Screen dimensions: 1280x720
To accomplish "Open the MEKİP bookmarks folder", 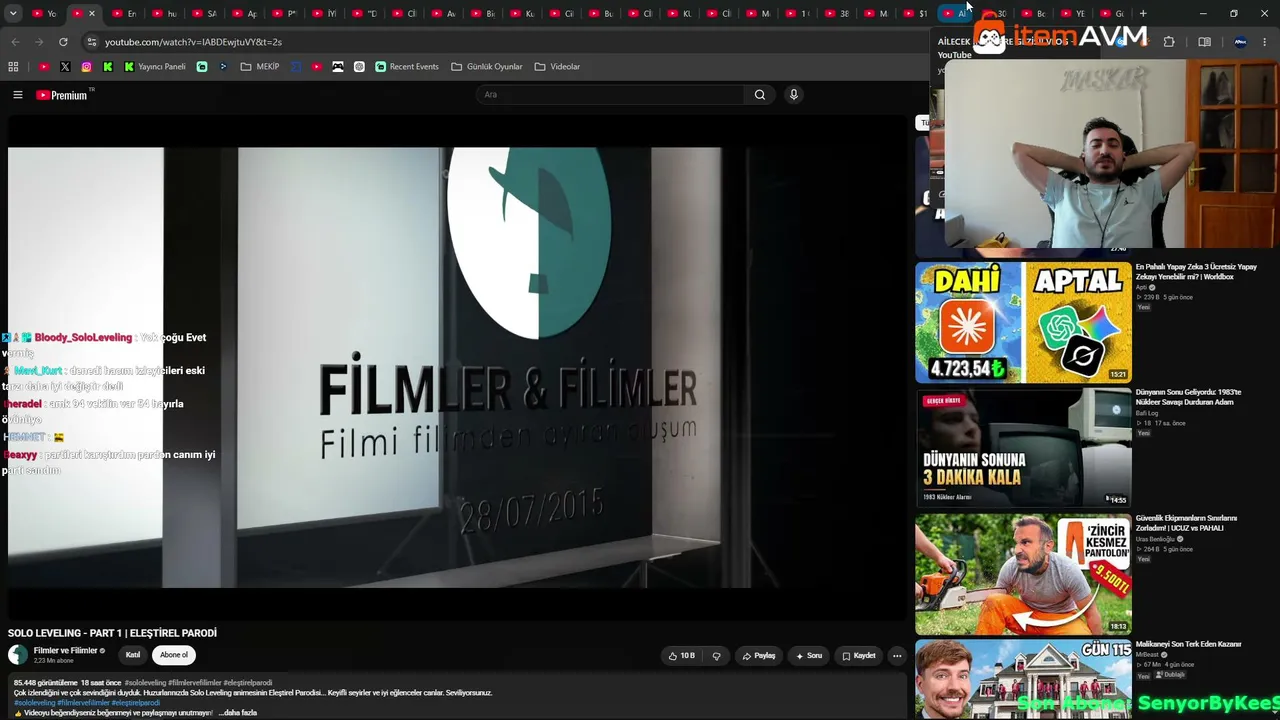I will (x=260, y=67).
